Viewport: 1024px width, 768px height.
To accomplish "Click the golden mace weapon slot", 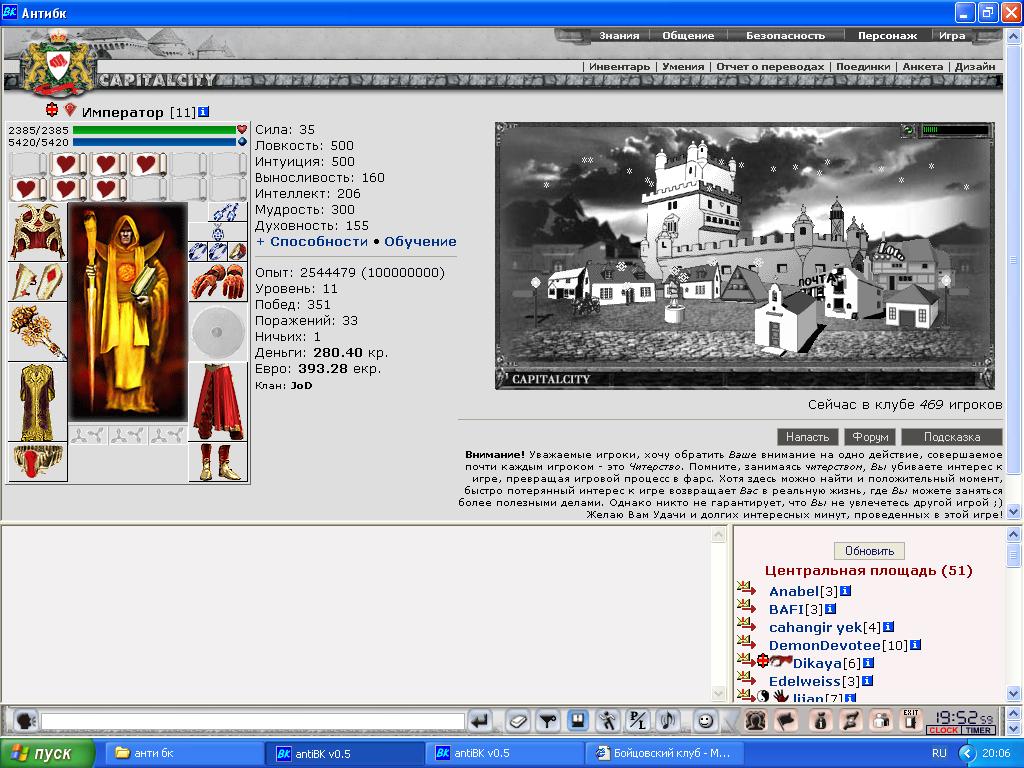I will coord(37,332).
